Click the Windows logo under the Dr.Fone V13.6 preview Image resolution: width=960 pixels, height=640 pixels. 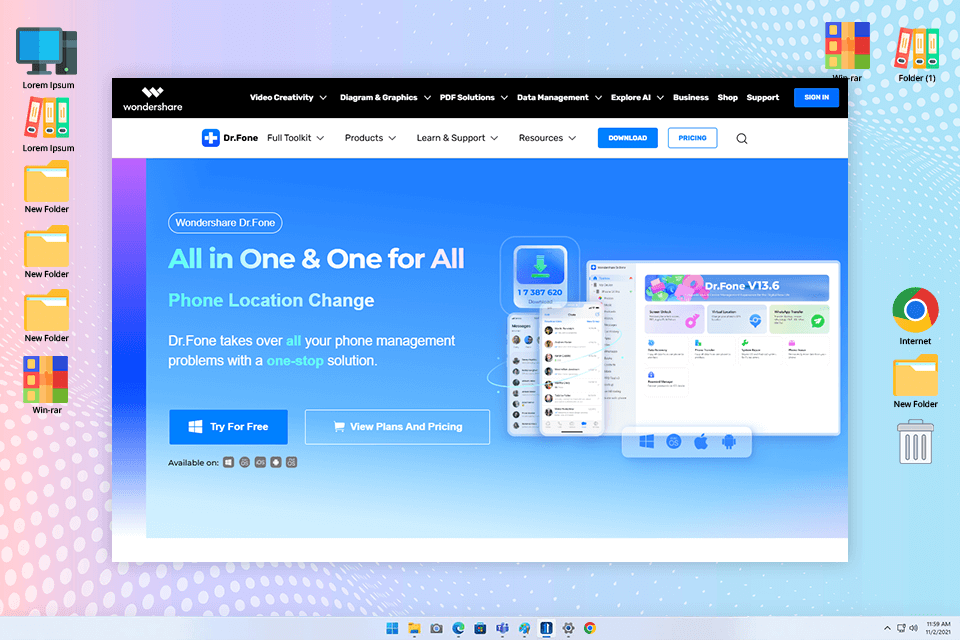point(647,442)
